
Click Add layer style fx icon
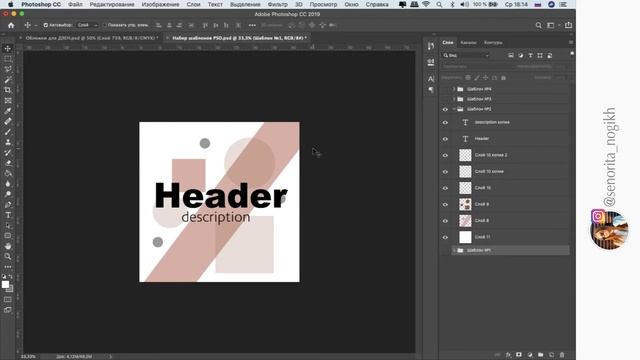tap(508, 355)
